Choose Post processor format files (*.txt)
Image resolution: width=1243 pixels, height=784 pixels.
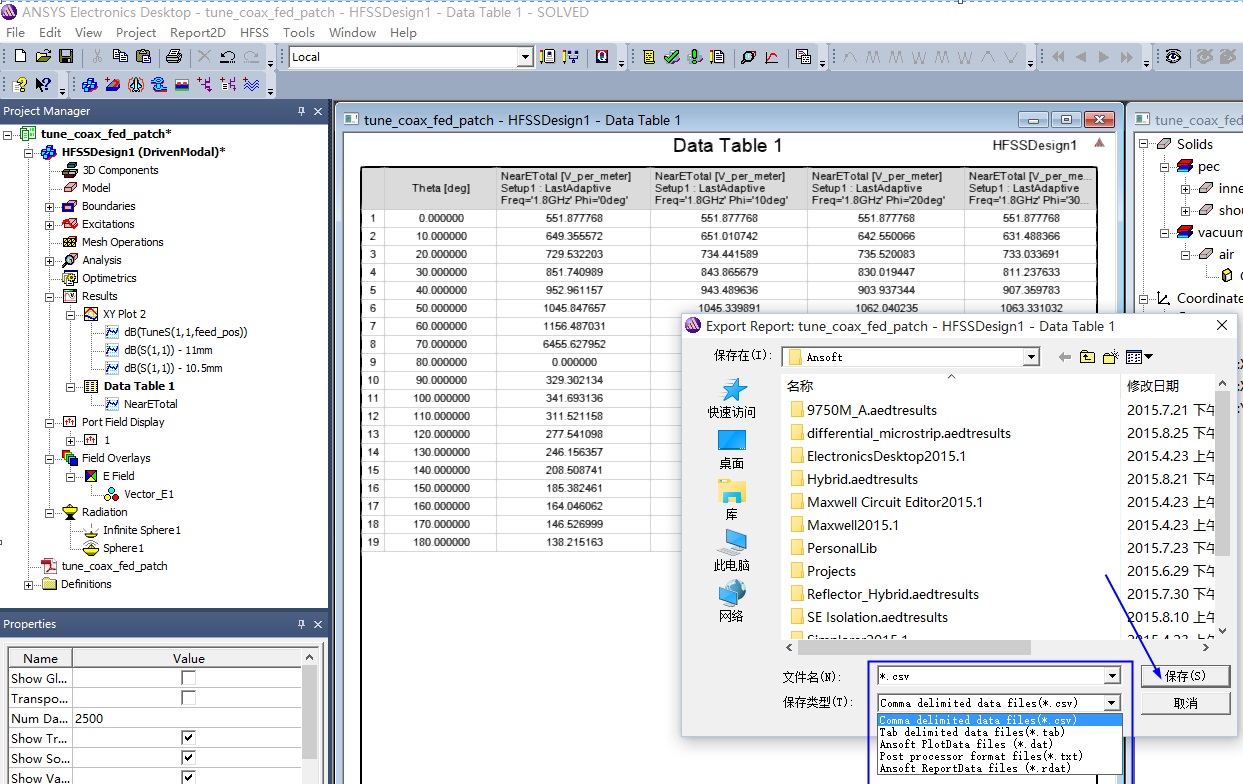pos(1000,756)
